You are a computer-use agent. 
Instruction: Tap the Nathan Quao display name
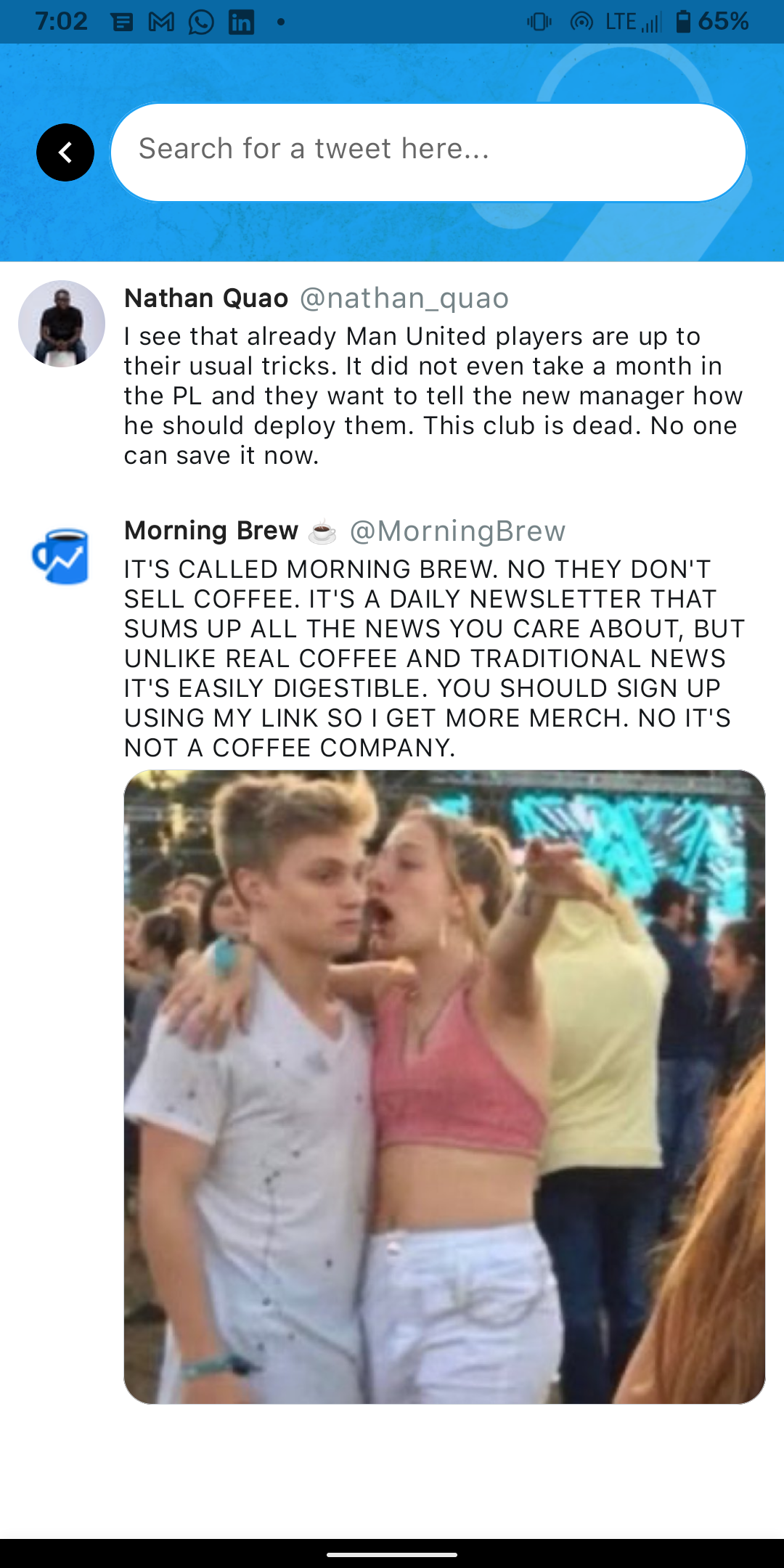(x=206, y=298)
